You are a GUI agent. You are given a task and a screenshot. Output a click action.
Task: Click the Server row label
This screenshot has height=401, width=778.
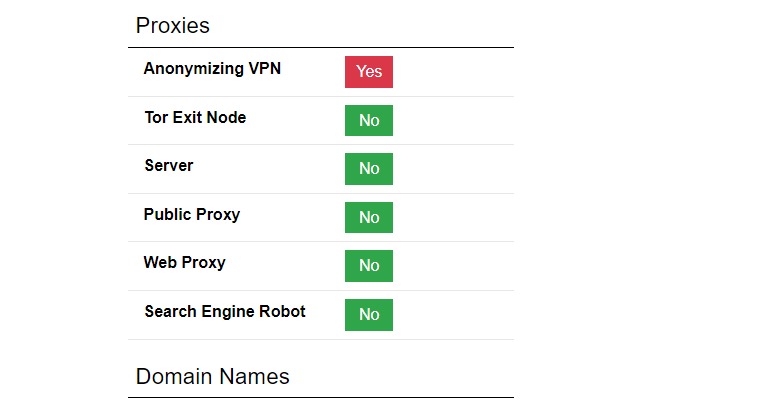[169, 165]
